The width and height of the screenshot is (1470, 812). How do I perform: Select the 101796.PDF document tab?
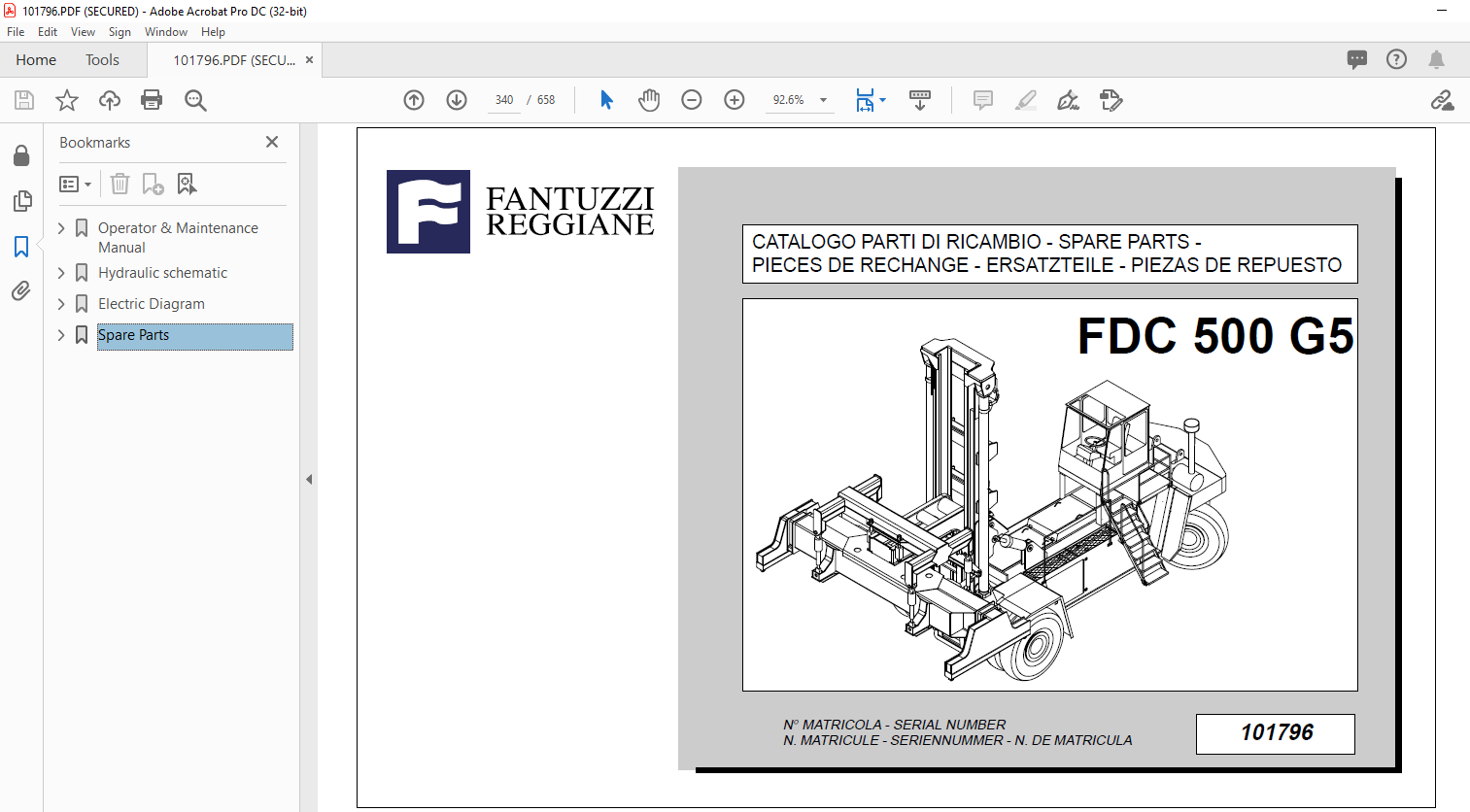[x=234, y=60]
